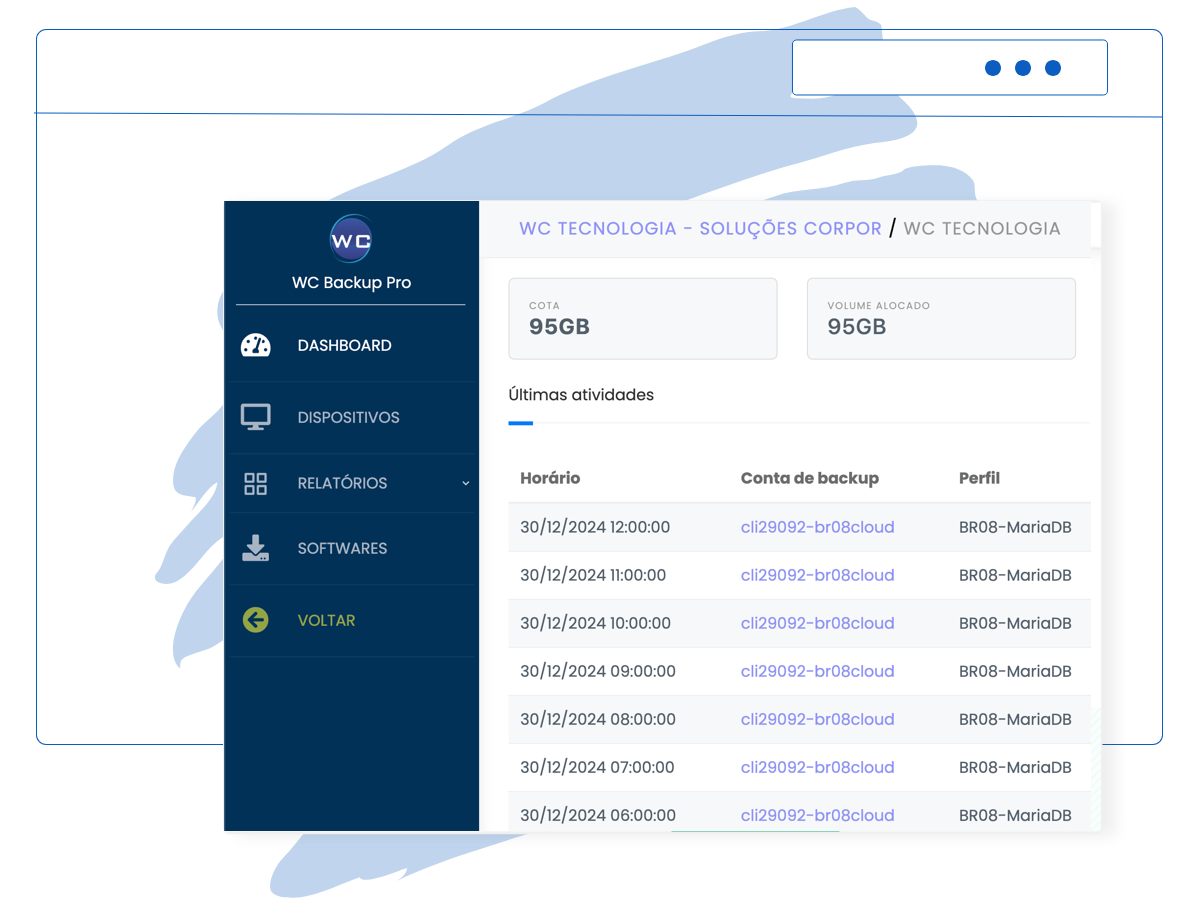Image resolution: width=1192 pixels, height=904 pixels.
Task: Click the Volume Alocado 95GB card
Action: 940,318
